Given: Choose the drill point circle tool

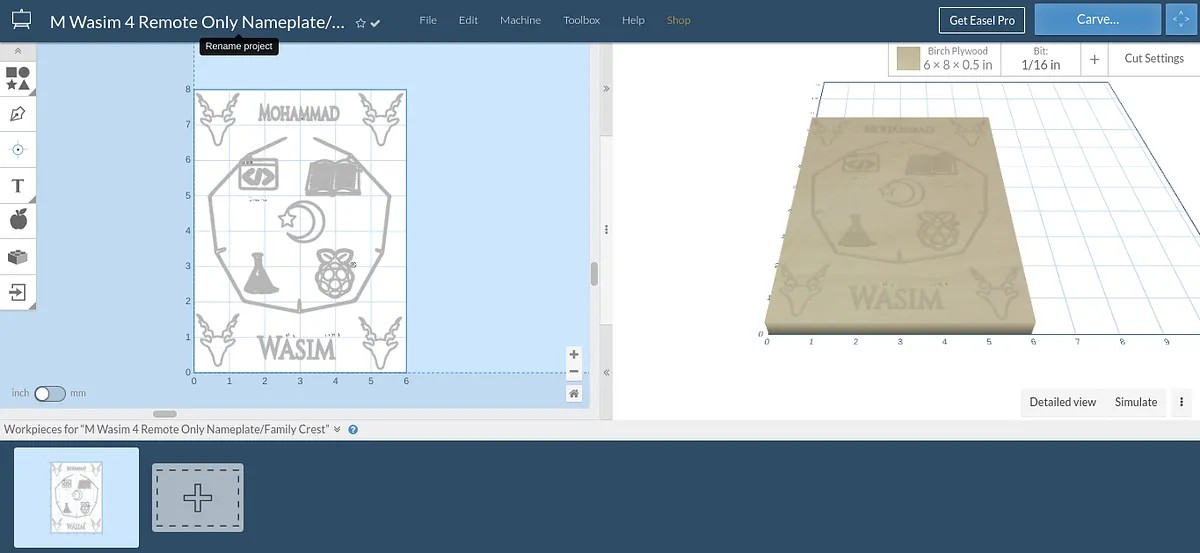Looking at the screenshot, I should click(18, 150).
